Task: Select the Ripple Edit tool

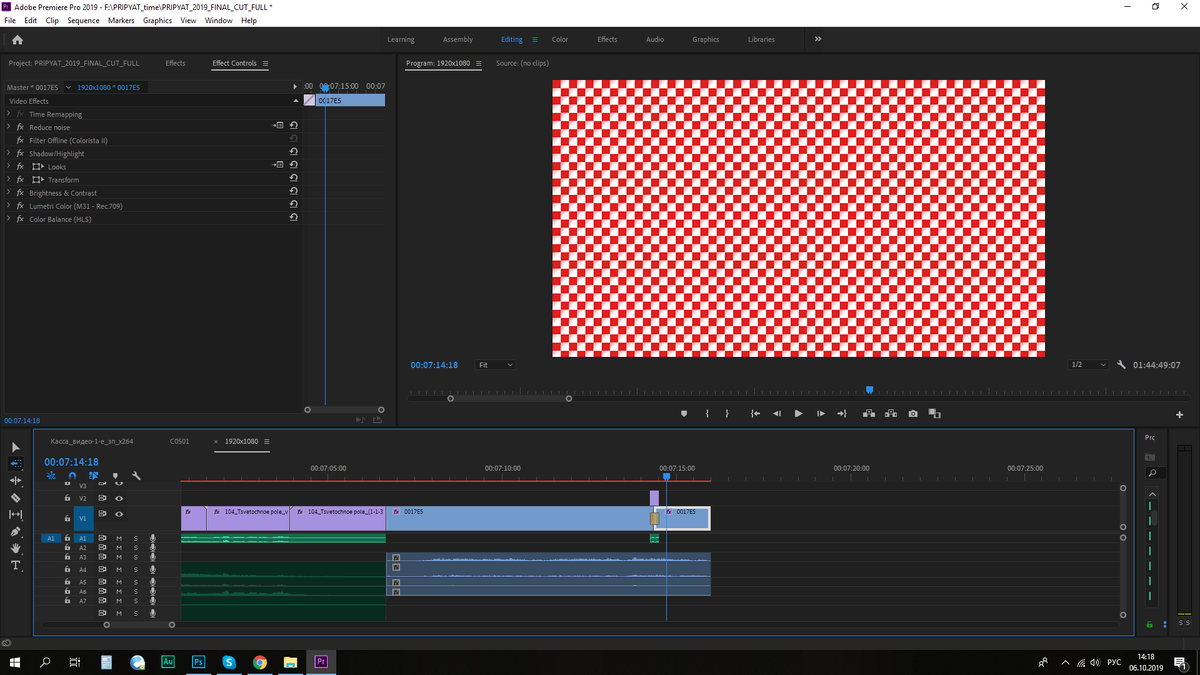Action: [x=15, y=481]
